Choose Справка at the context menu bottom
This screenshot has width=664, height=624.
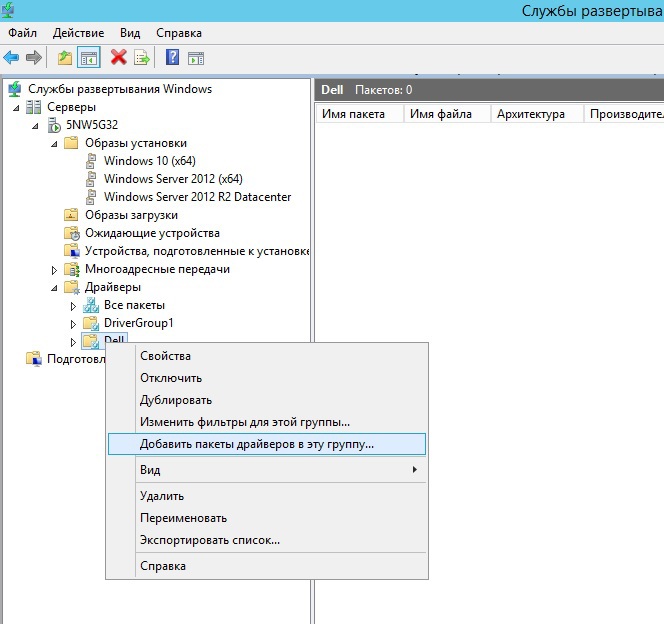pos(267,566)
